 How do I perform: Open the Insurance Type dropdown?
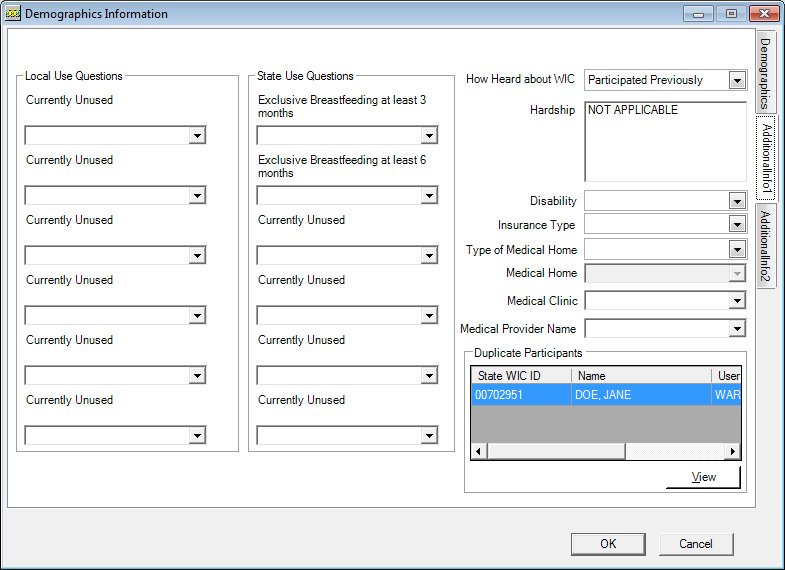(x=737, y=225)
